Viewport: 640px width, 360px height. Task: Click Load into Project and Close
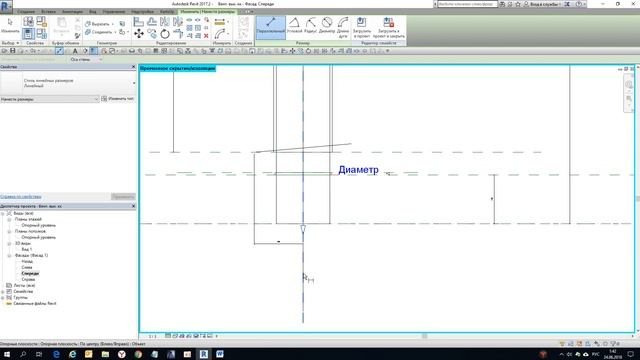coord(389,27)
